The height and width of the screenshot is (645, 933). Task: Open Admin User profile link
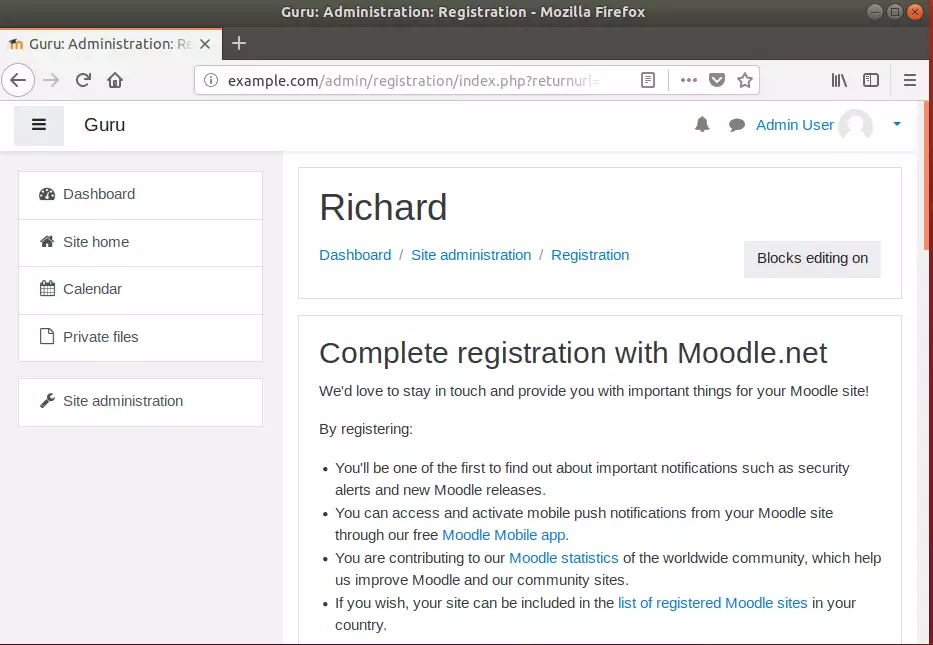coord(794,125)
